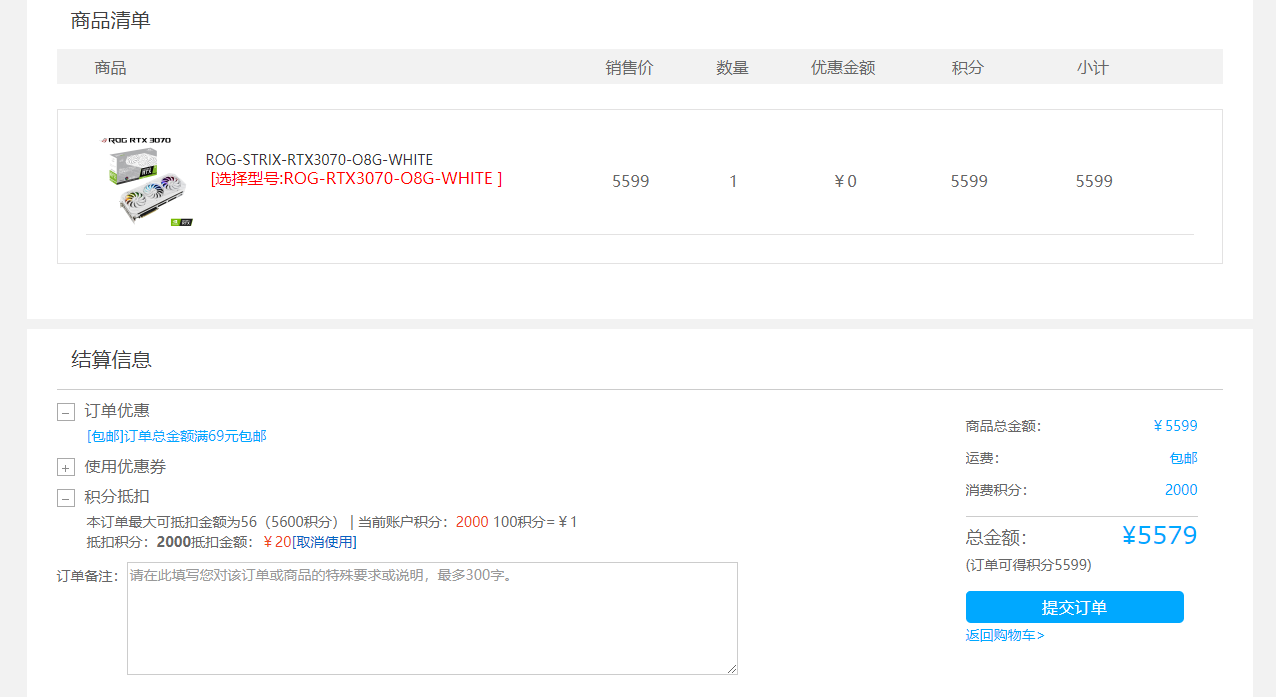
Task: Click the 商品 column header
Action: (x=110, y=67)
